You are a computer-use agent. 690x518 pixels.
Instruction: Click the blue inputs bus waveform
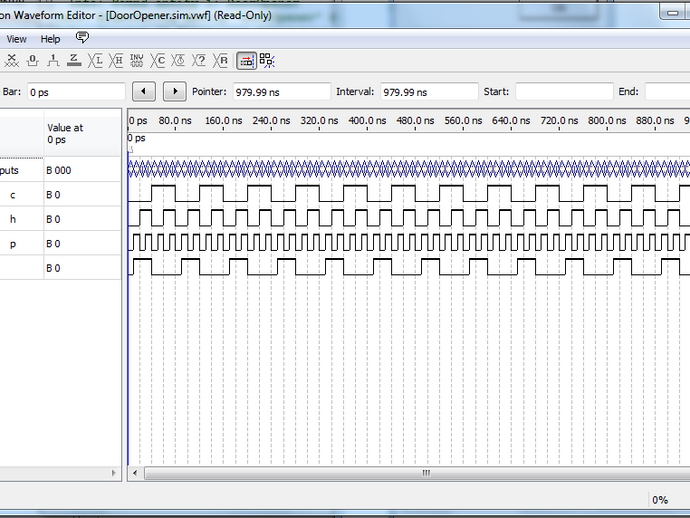click(x=409, y=169)
